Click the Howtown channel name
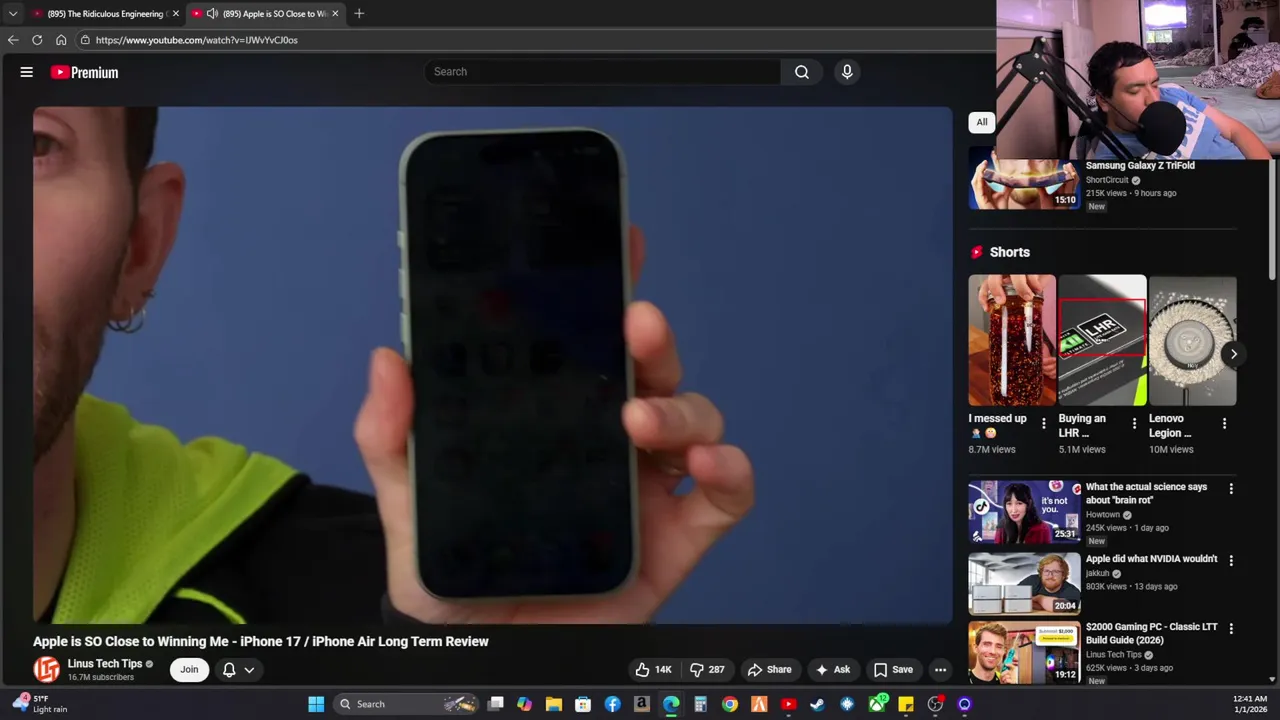The image size is (1280, 720). 1103,515
